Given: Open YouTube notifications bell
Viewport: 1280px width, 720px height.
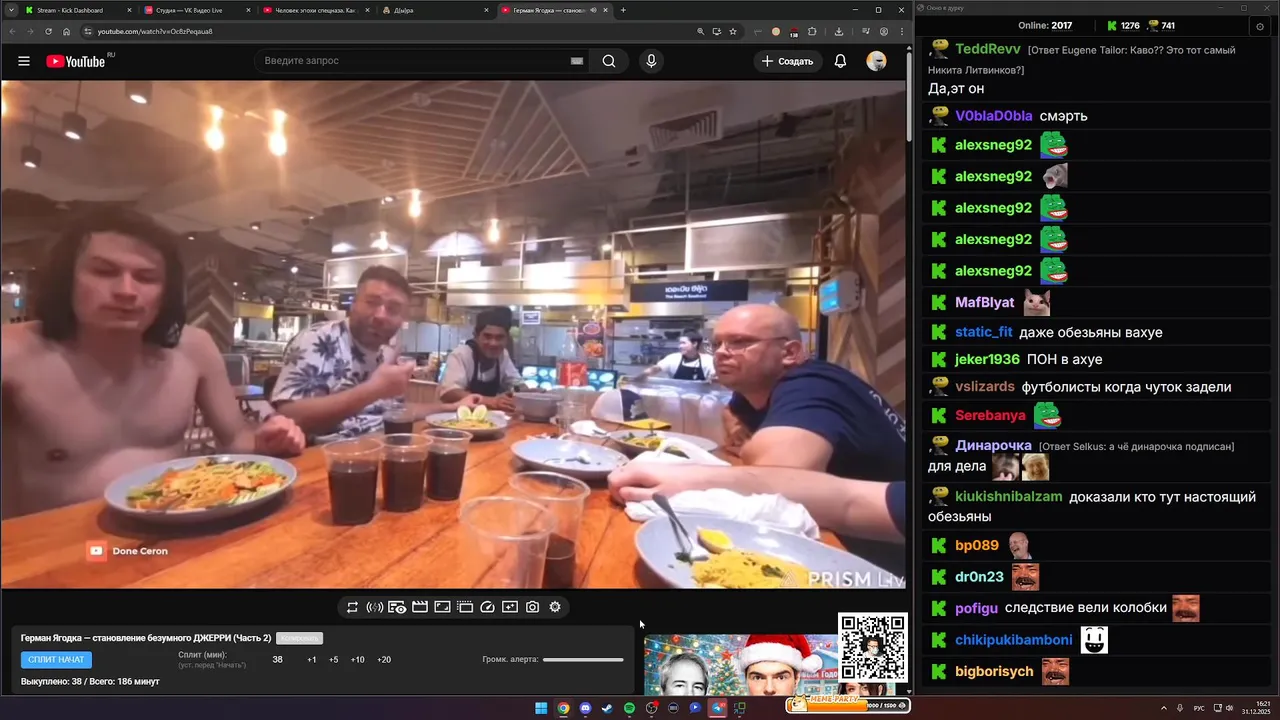Looking at the screenshot, I should coord(840,61).
